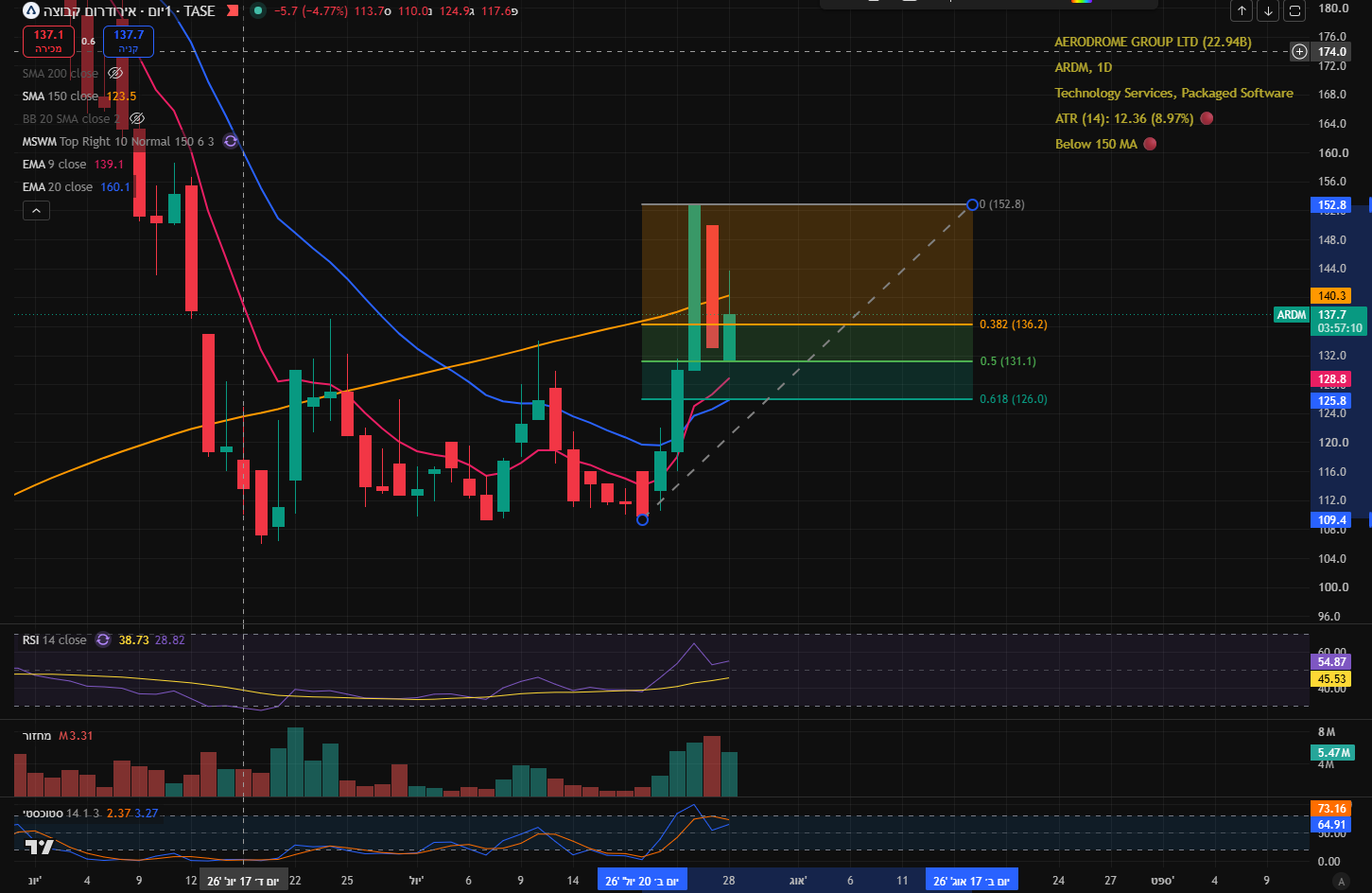Click the maximize chart pane icon

(1295, 11)
